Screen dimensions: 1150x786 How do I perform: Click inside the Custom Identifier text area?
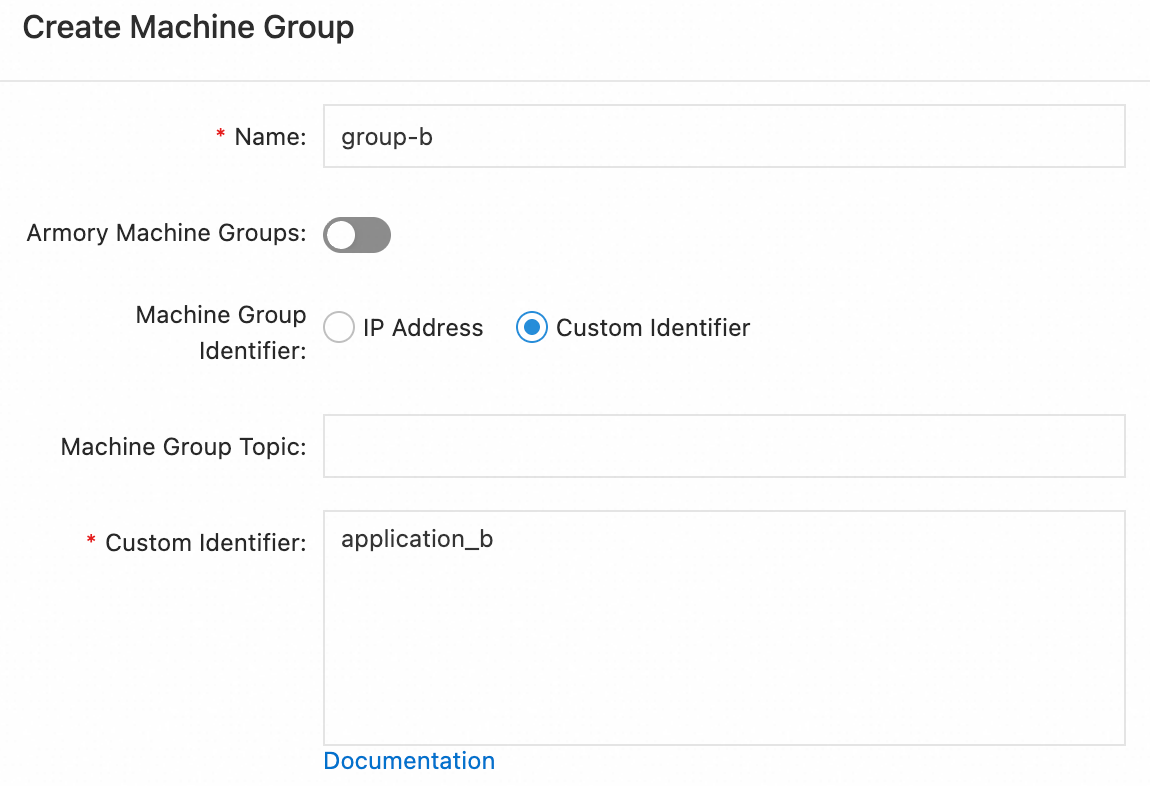[724, 640]
